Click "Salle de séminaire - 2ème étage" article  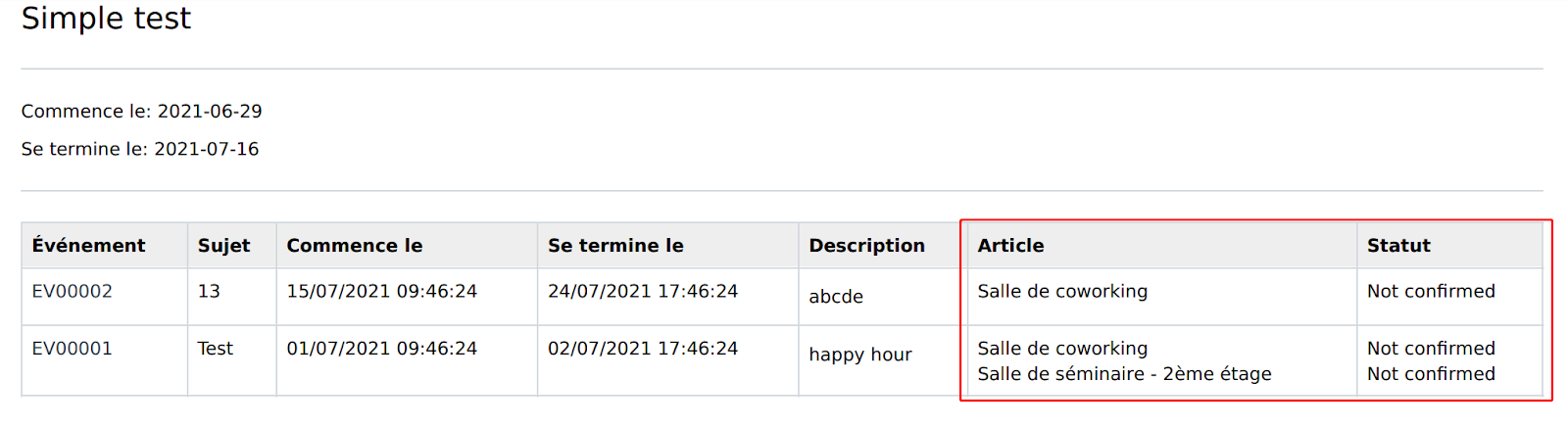click(x=1124, y=374)
